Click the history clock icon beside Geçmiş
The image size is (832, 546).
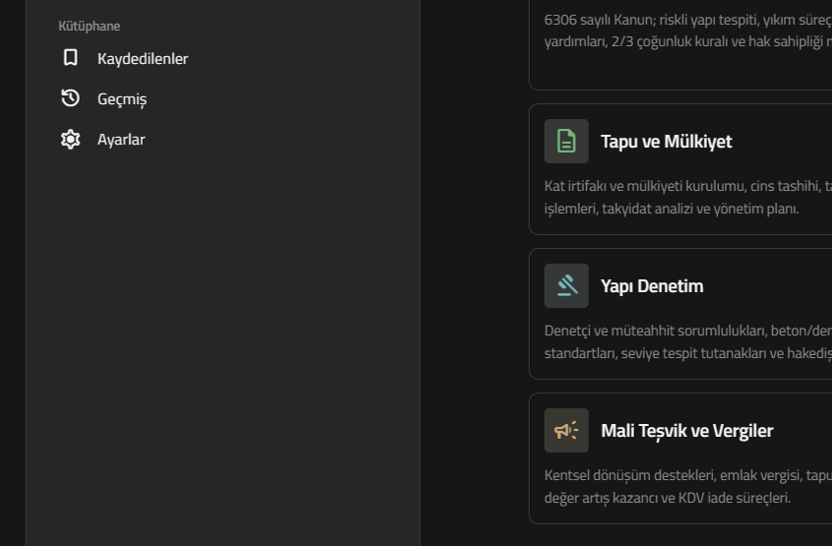70,98
